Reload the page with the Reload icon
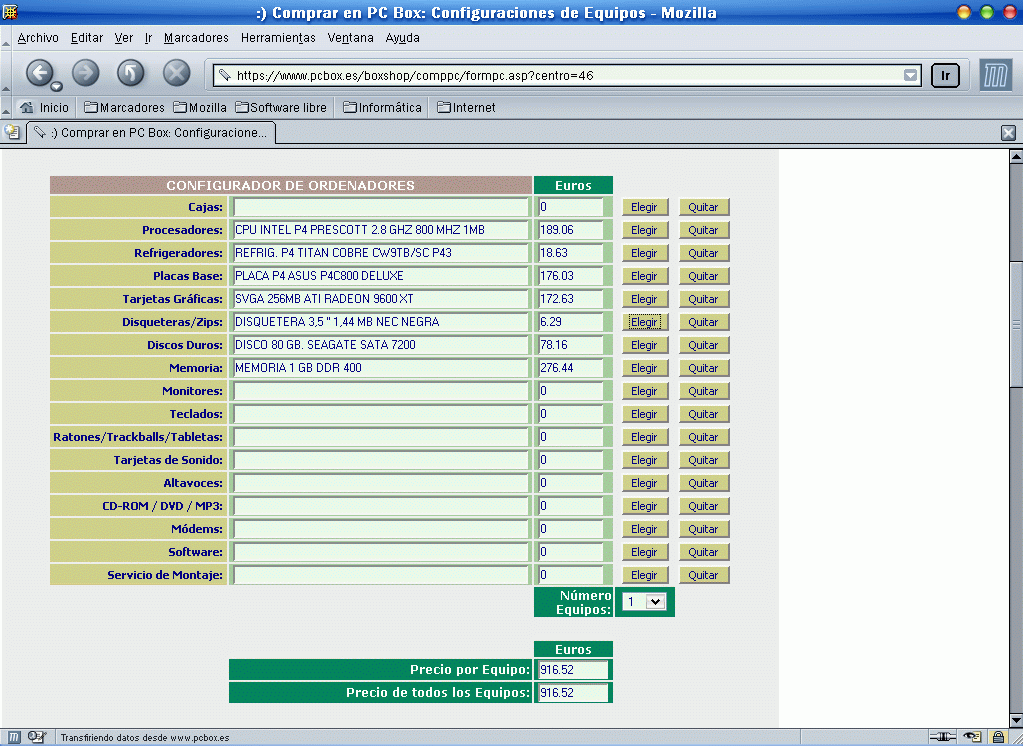The height and width of the screenshot is (746, 1023). (130, 72)
